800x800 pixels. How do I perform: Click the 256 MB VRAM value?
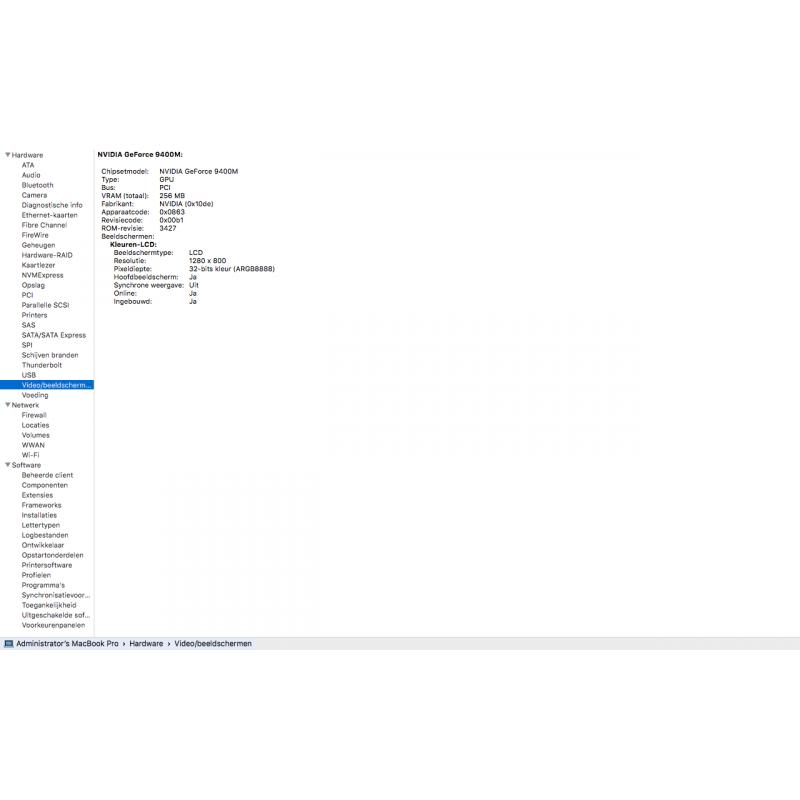[172, 195]
